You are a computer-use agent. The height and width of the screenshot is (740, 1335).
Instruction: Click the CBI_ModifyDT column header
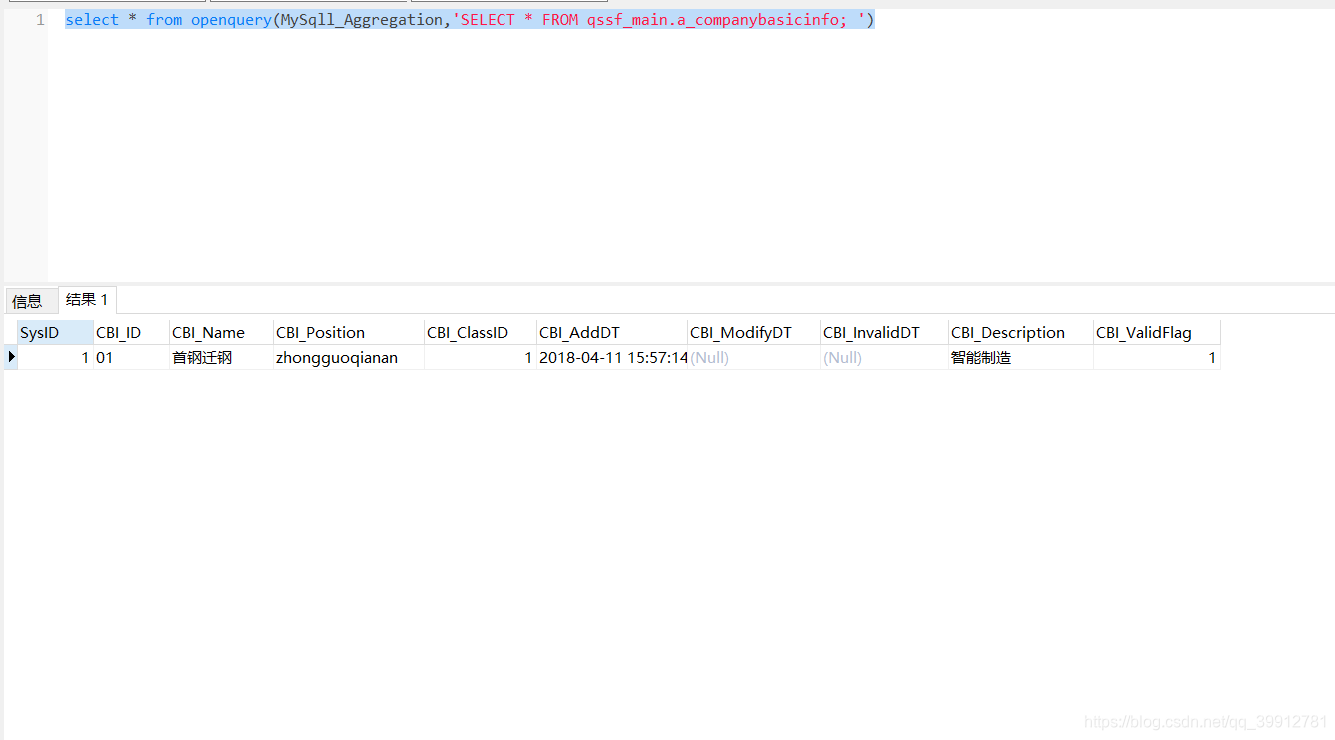pos(740,331)
